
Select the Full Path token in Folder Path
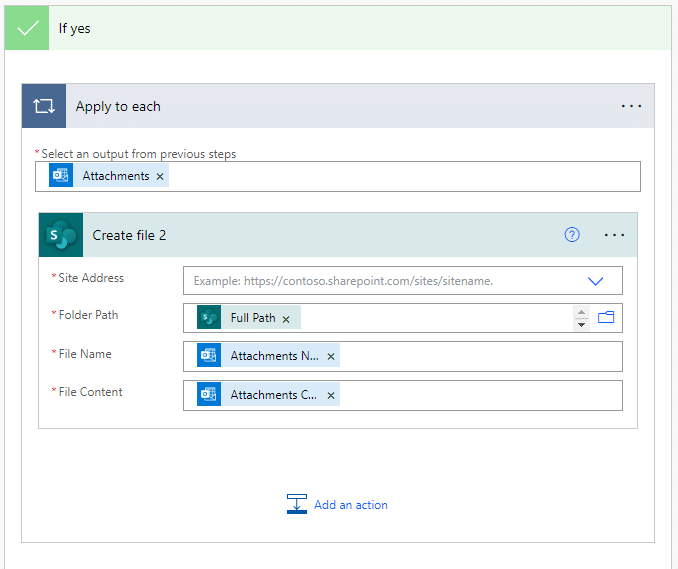pyautogui.click(x=252, y=318)
